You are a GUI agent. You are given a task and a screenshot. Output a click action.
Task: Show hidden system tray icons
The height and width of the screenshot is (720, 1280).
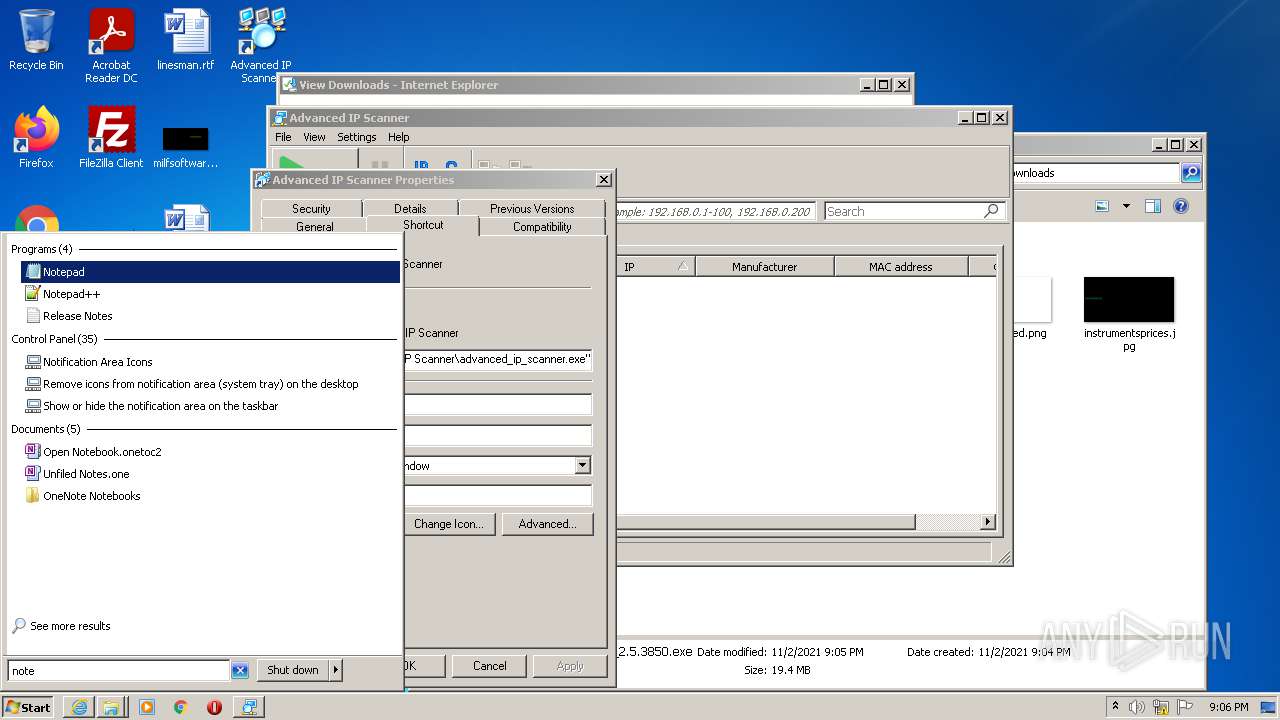tap(1116, 707)
